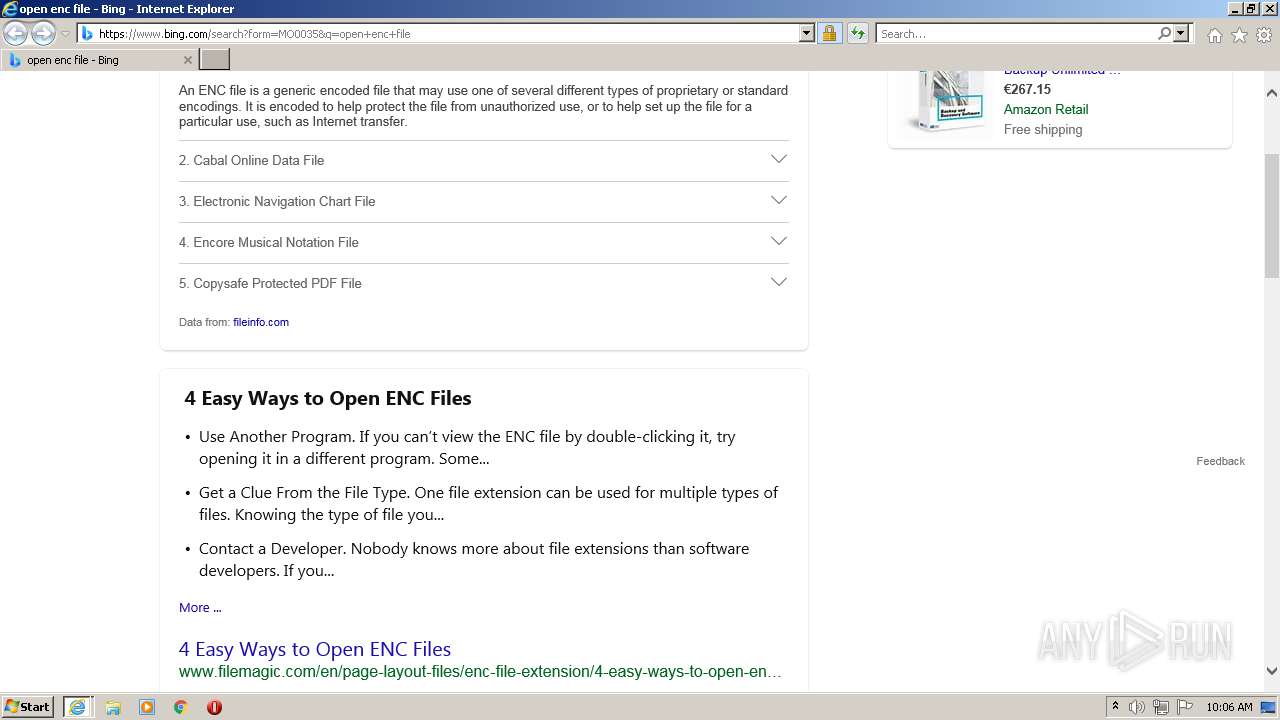The height and width of the screenshot is (720, 1280).
Task: Click the Bing URL in address bar
Action: pos(254,34)
